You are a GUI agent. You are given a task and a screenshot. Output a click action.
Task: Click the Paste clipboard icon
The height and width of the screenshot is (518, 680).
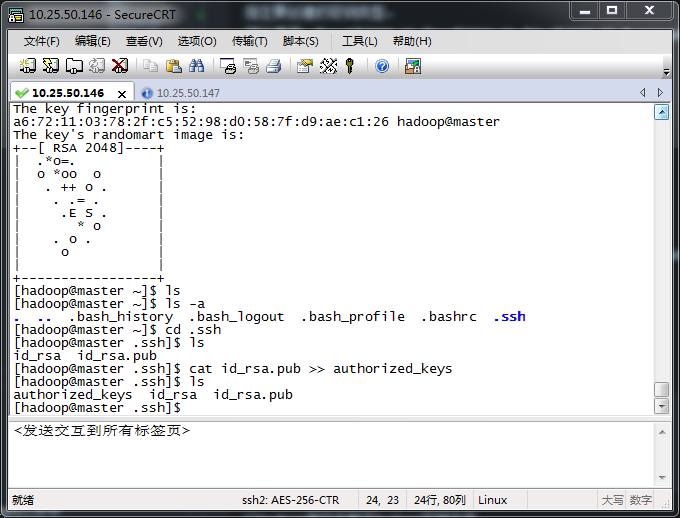click(173, 66)
